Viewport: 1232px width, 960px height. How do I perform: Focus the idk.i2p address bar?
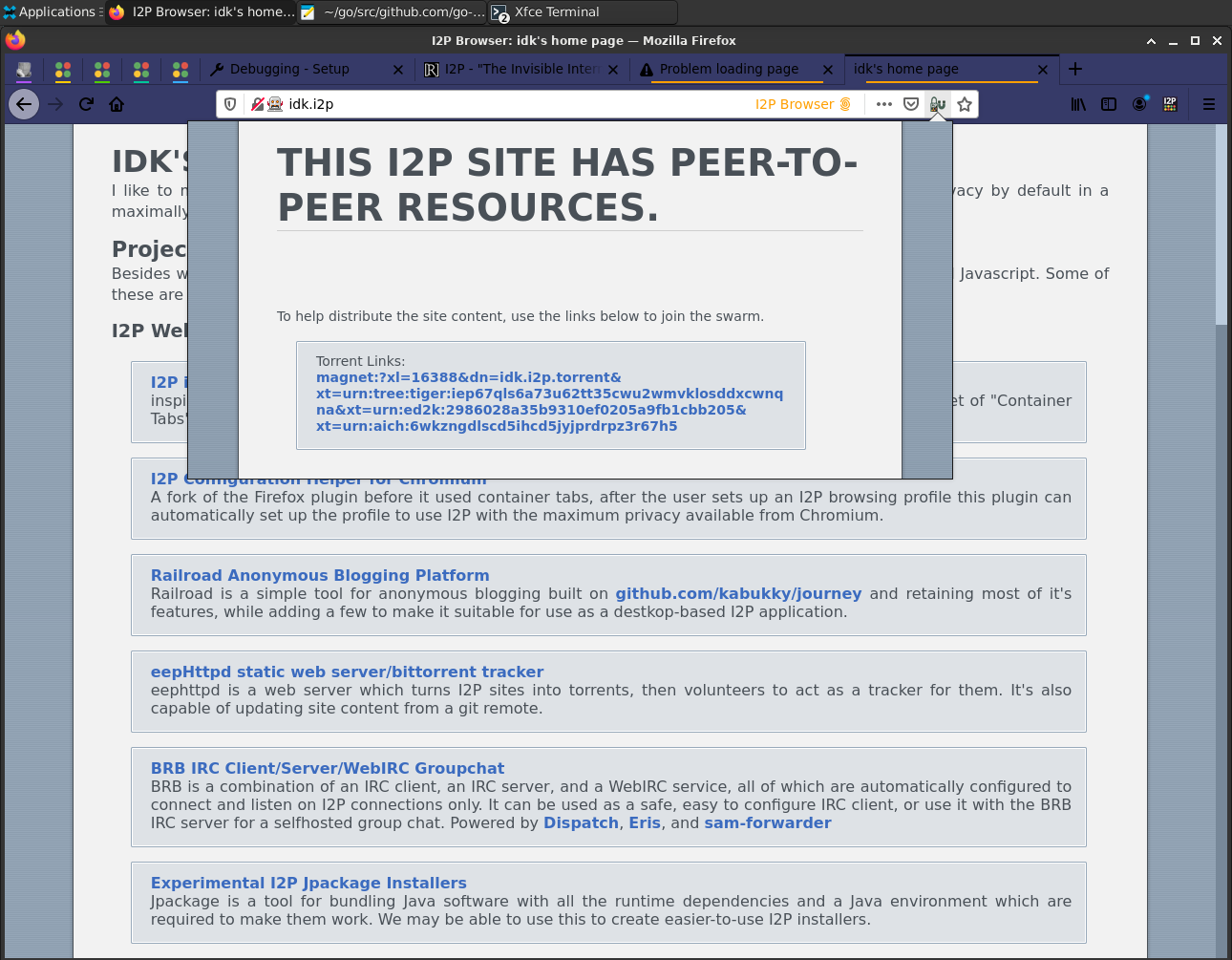(516, 104)
